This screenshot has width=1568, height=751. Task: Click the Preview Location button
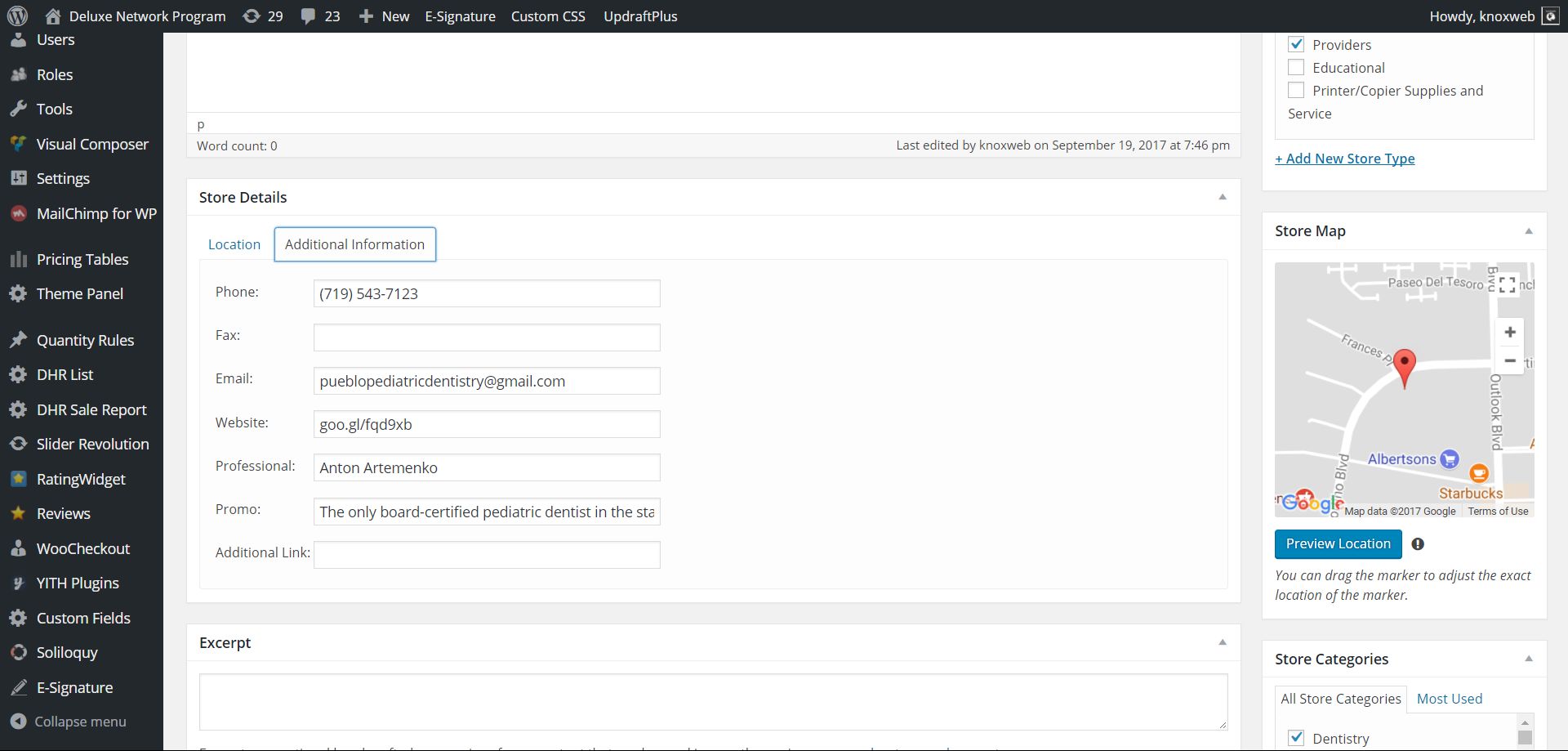[1339, 544]
